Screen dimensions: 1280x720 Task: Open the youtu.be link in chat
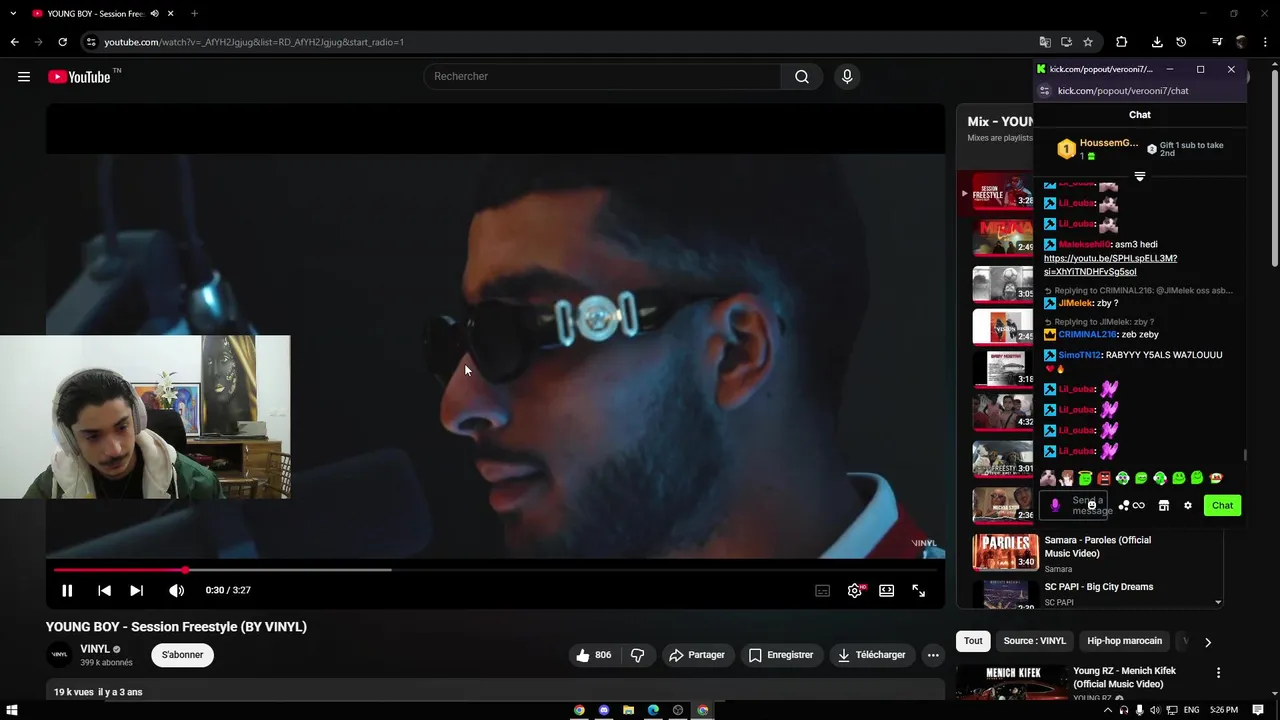coord(1110,265)
